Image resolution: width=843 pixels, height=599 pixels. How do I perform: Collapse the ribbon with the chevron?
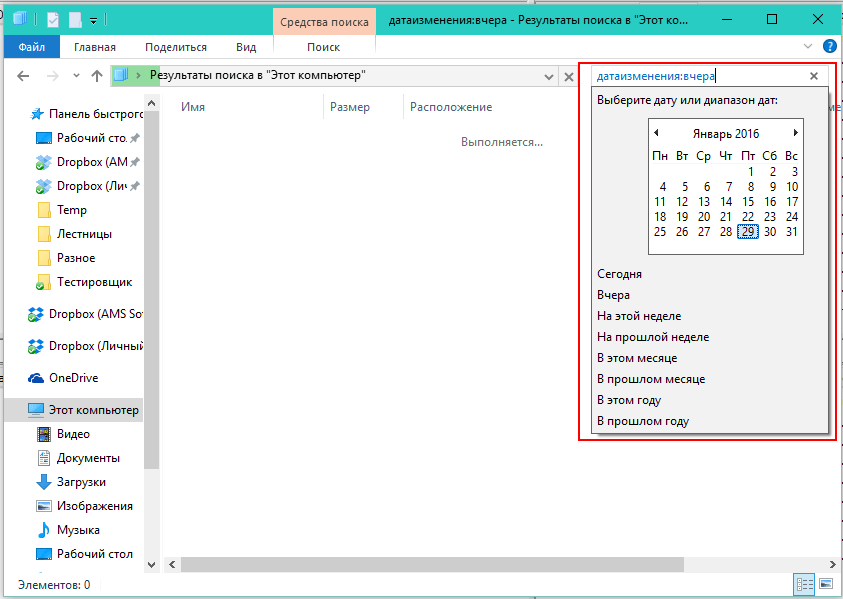click(x=807, y=46)
